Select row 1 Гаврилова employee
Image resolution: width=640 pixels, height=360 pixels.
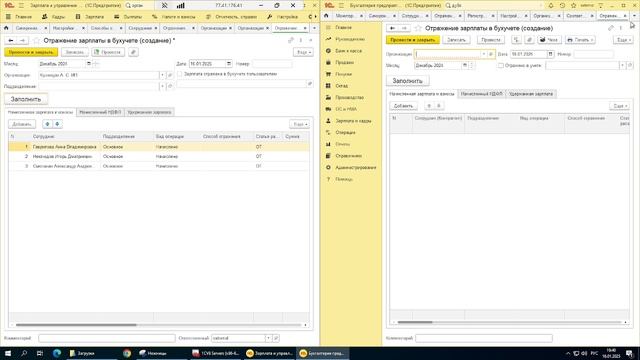click(x=159, y=147)
